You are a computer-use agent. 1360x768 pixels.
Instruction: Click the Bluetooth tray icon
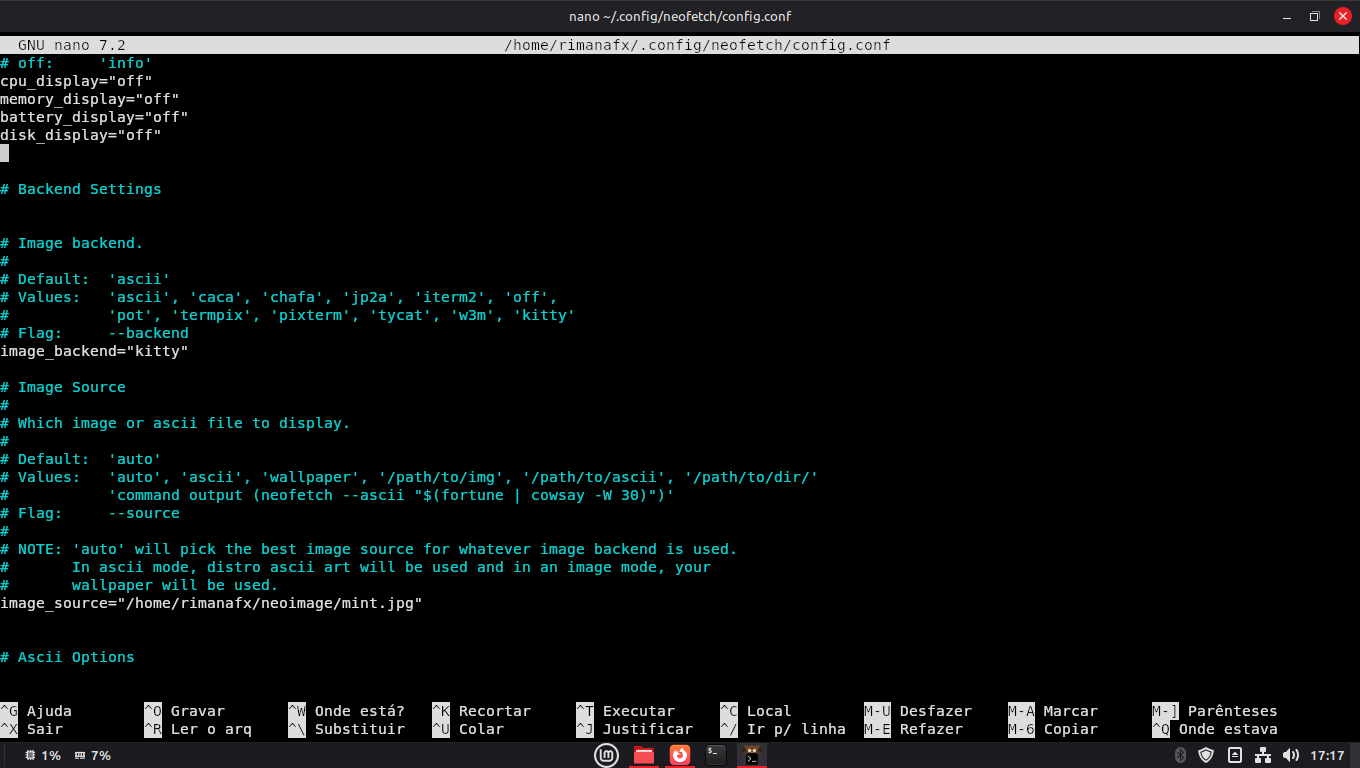coord(1179,755)
